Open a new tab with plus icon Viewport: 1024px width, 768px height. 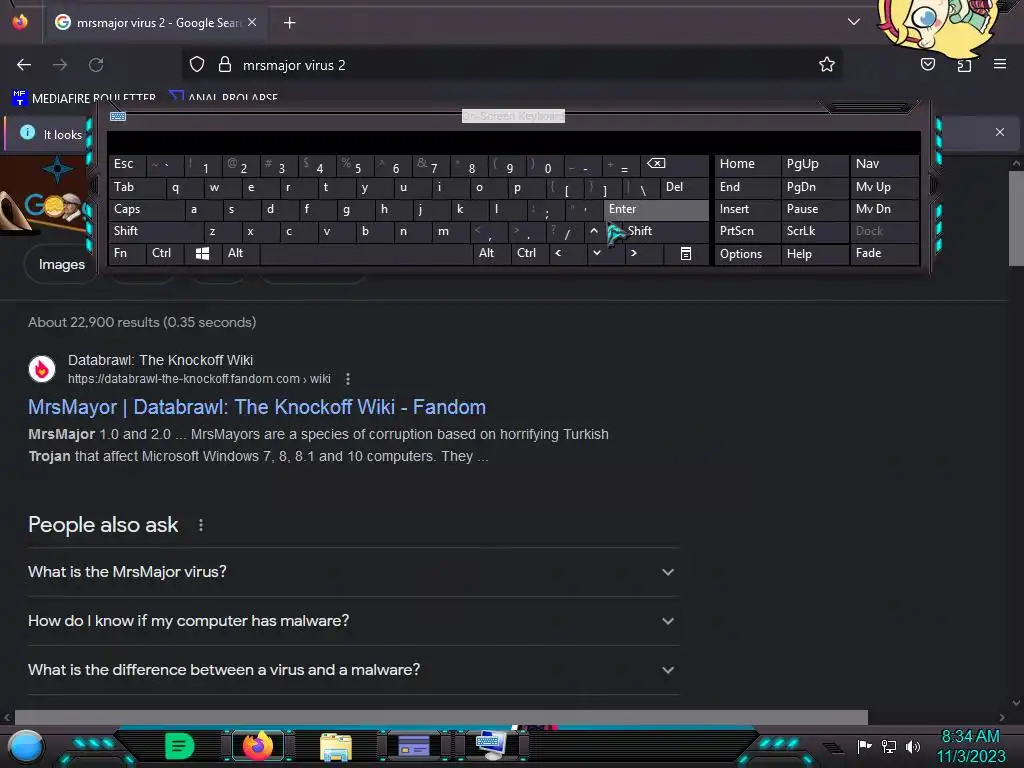[x=289, y=23]
